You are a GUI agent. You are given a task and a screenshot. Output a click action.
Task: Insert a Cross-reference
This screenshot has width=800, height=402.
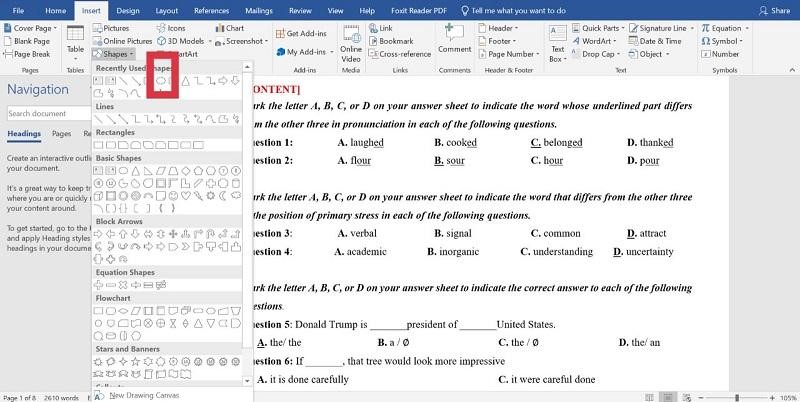coord(400,54)
